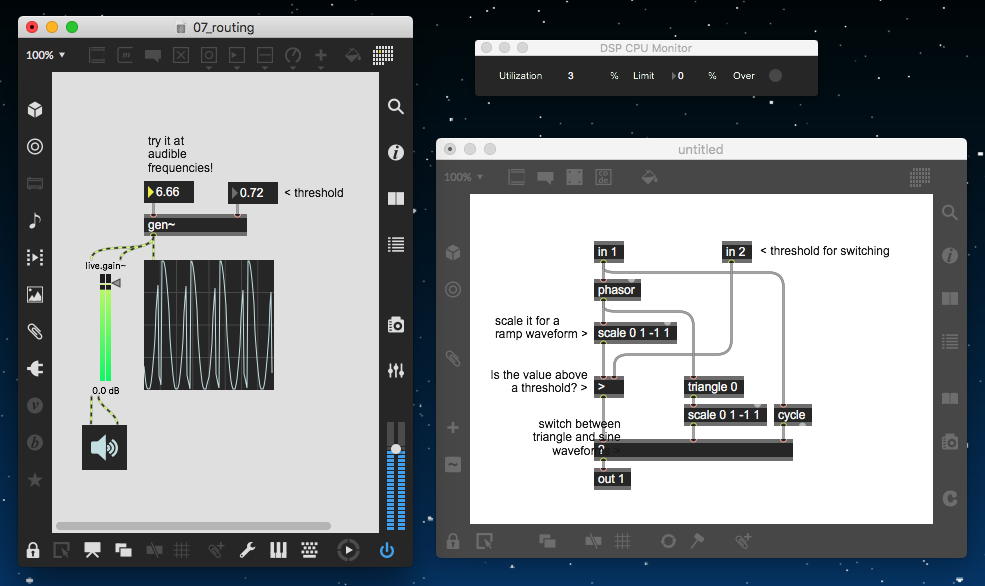This screenshot has height=586, width=985.
Task: Open the 100% zoom dropdown in untitled gen window
Action: coord(464,177)
